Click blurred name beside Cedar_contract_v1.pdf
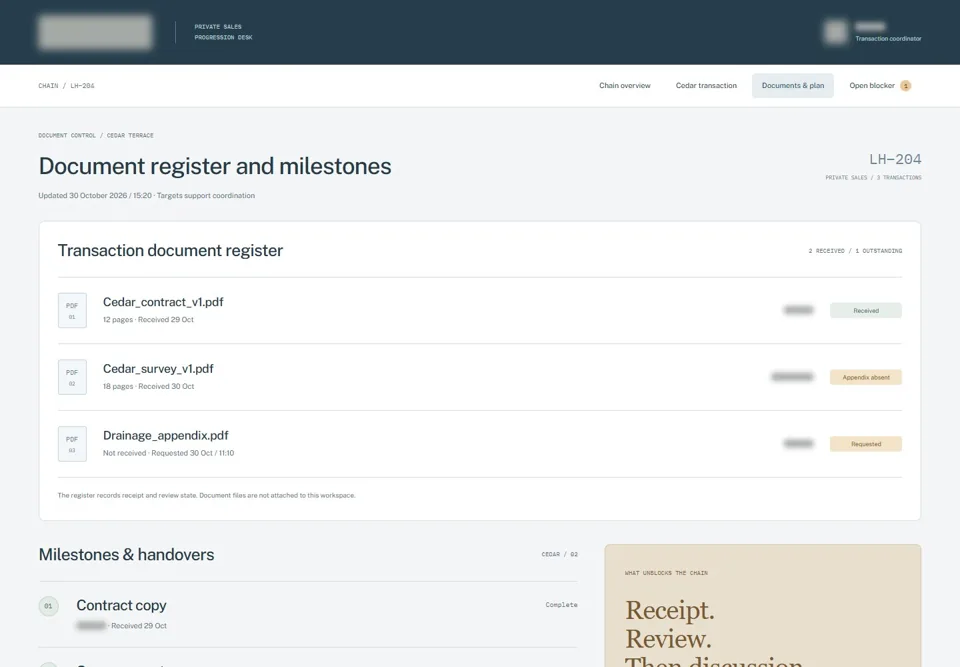The width and height of the screenshot is (960, 667). pyautogui.click(x=799, y=311)
